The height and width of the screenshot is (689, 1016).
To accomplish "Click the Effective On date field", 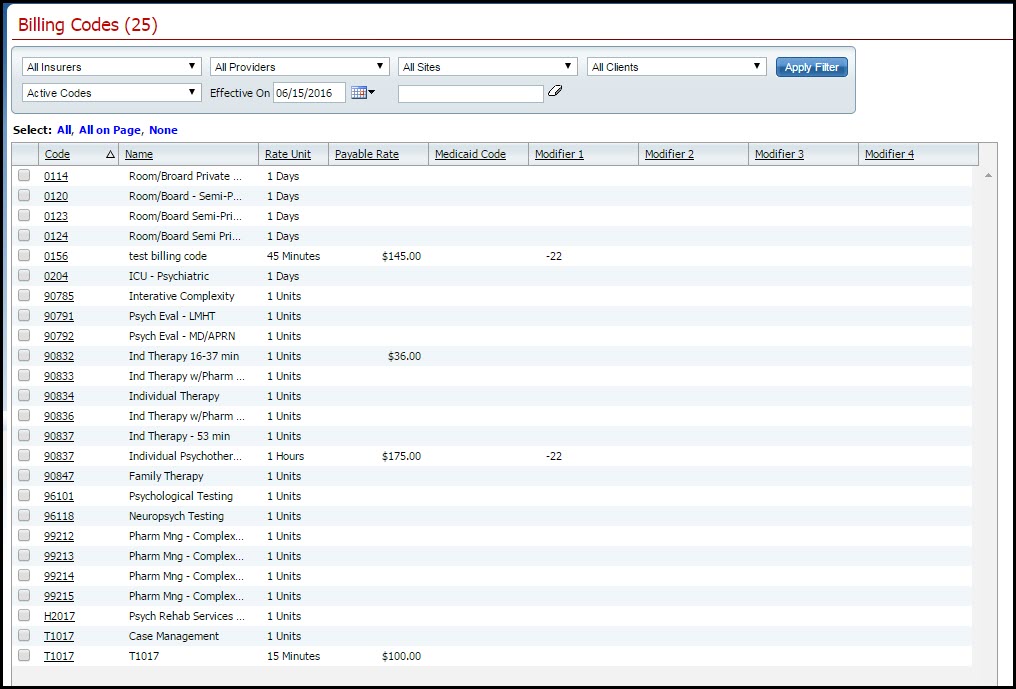I will [309, 93].
